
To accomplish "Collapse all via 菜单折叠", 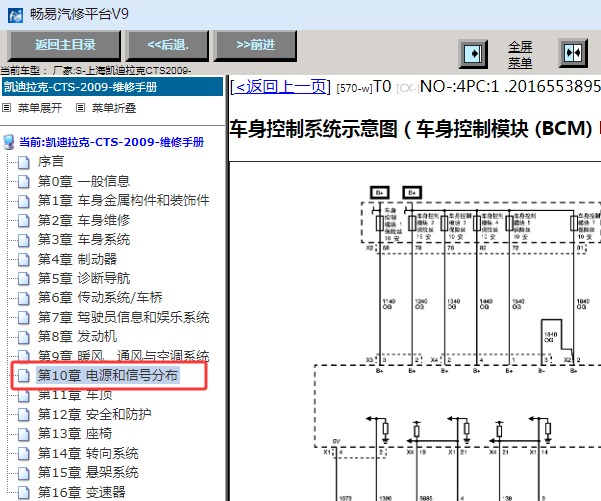I will click(x=114, y=108).
